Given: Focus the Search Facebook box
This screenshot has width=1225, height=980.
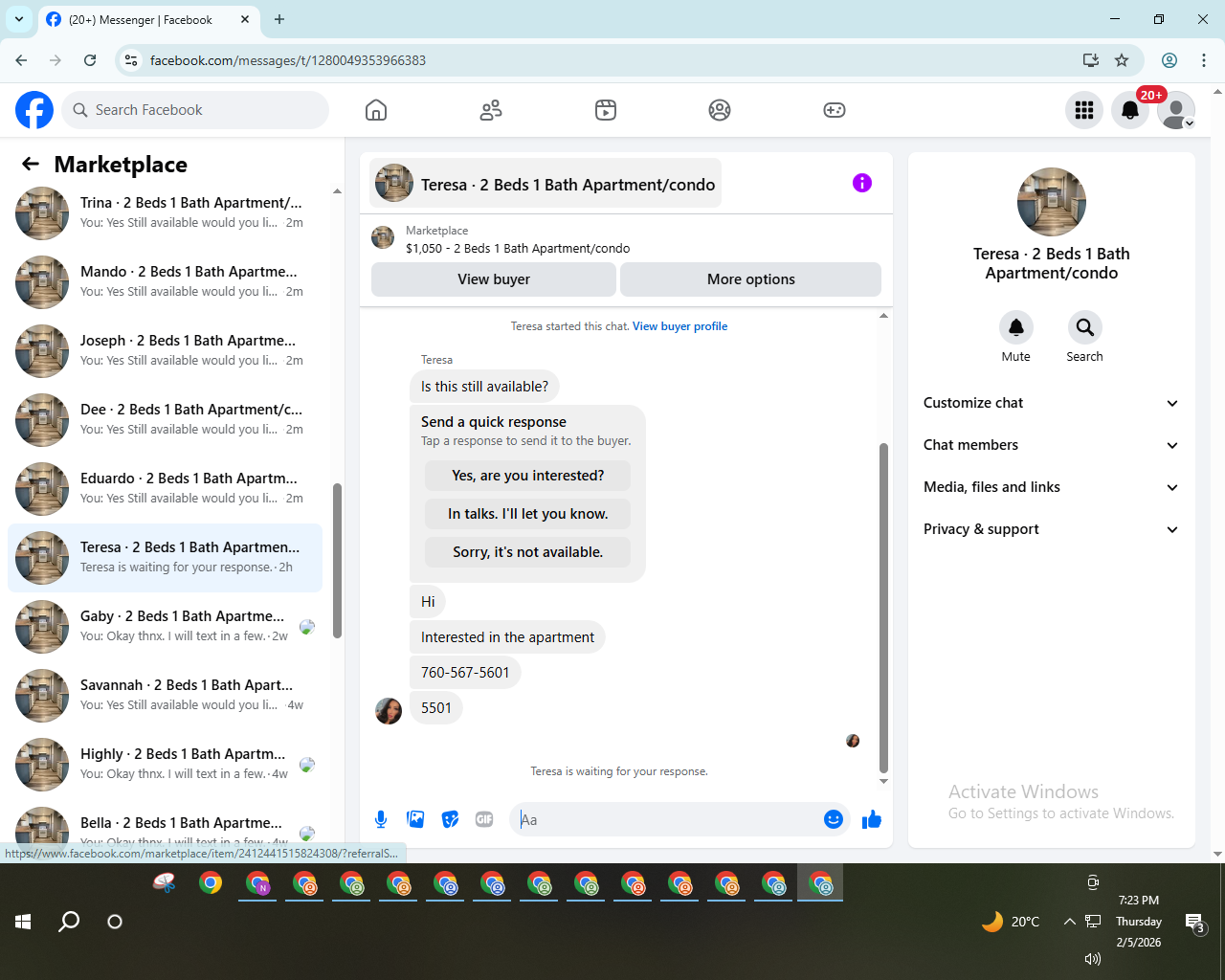Looking at the screenshot, I should click(195, 110).
